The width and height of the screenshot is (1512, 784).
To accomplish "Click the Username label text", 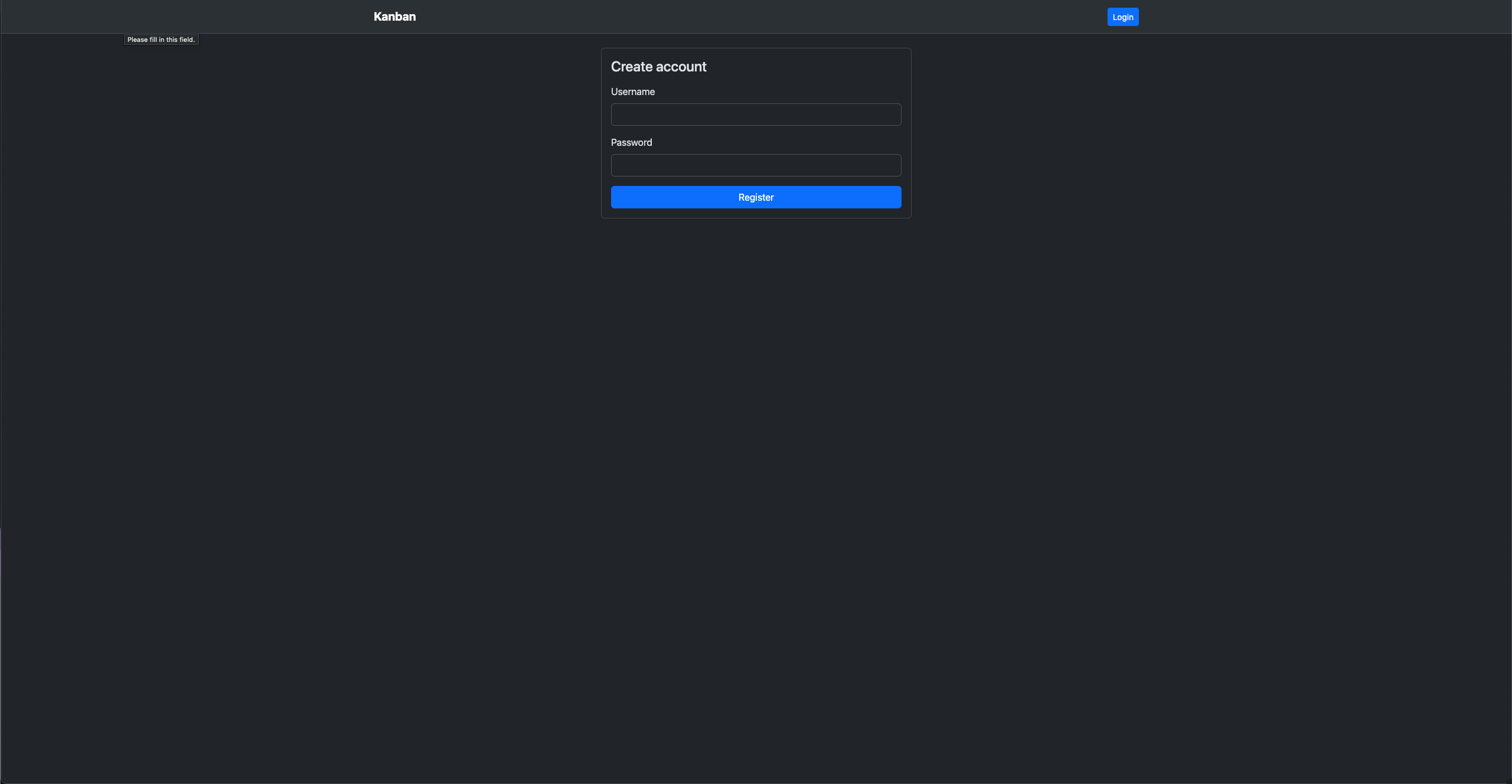I will pos(632,92).
